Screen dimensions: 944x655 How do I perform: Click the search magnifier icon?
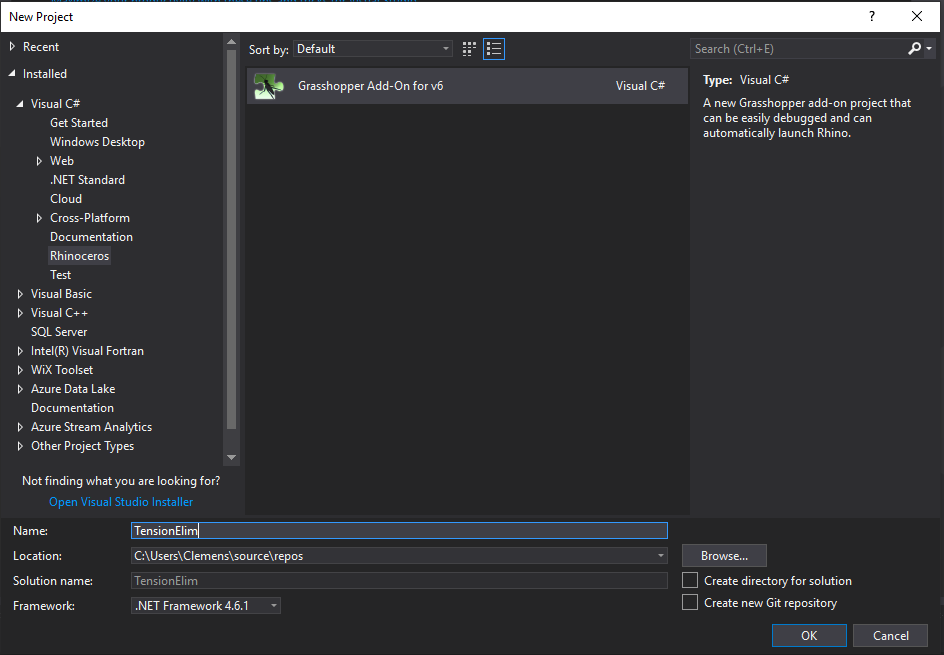(914, 49)
